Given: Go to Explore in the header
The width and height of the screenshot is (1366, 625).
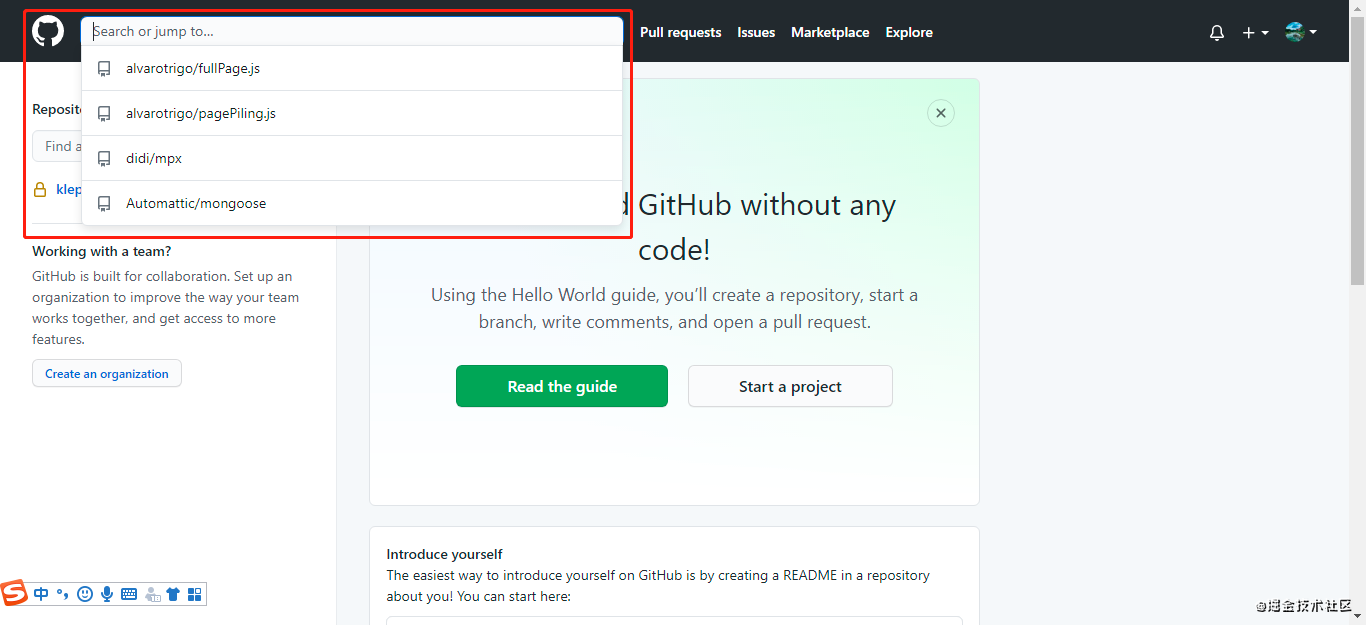Looking at the screenshot, I should (909, 33).
